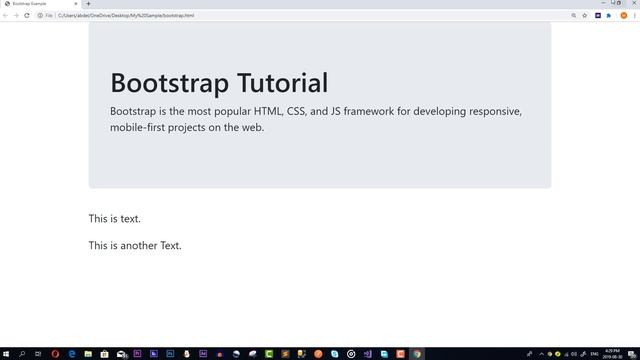Launch Opera from the taskbar
This screenshot has width=640, height=360.
coord(55,354)
